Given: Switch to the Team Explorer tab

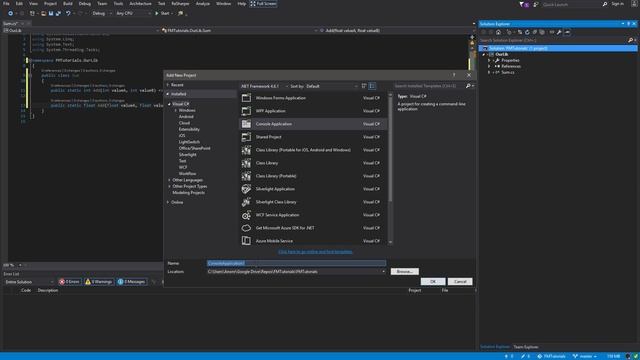Looking at the screenshot, I should (x=526, y=347).
